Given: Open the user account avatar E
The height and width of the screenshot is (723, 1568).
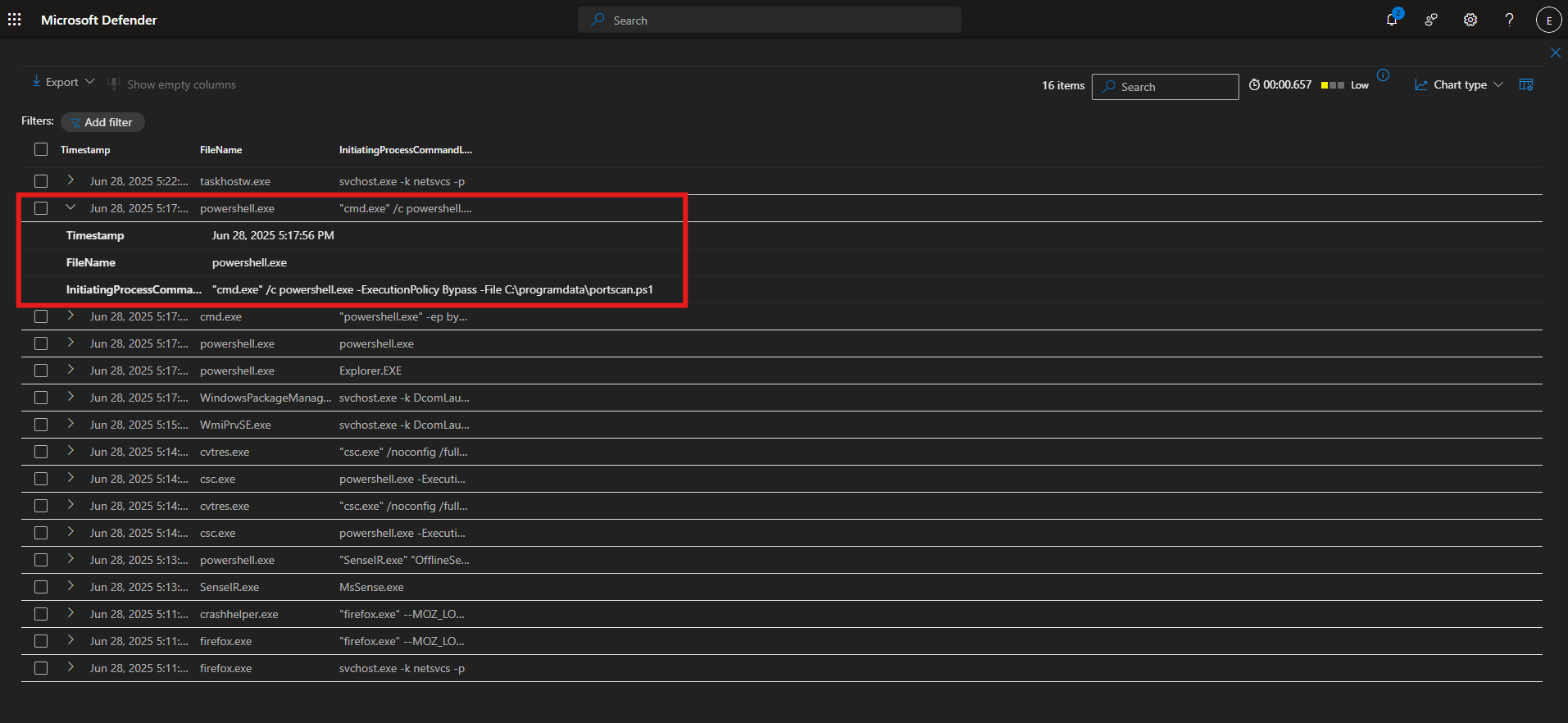Looking at the screenshot, I should (x=1548, y=20).
